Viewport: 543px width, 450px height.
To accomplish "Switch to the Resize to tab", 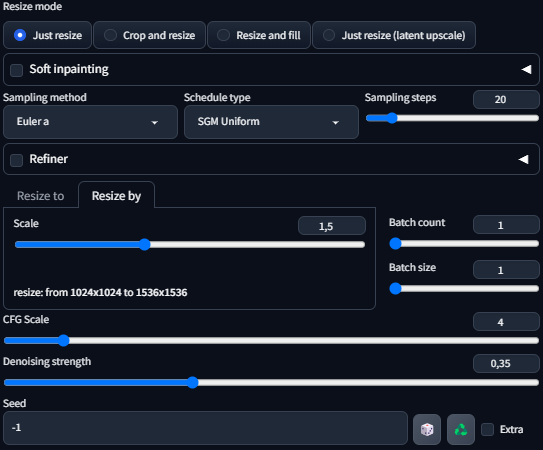I will (x=41, y=196).
